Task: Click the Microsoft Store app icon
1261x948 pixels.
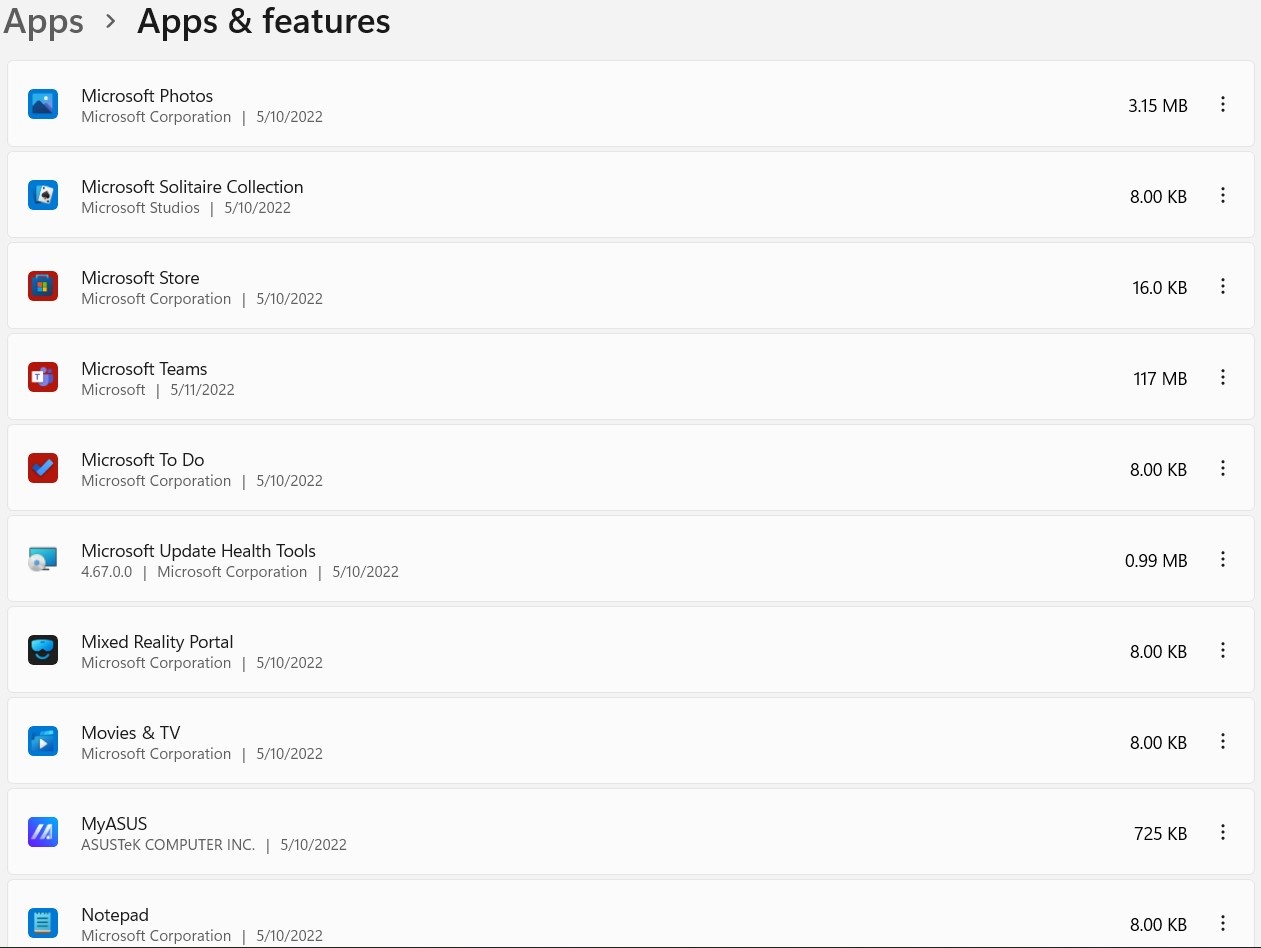Action: [x=43, y=286]
